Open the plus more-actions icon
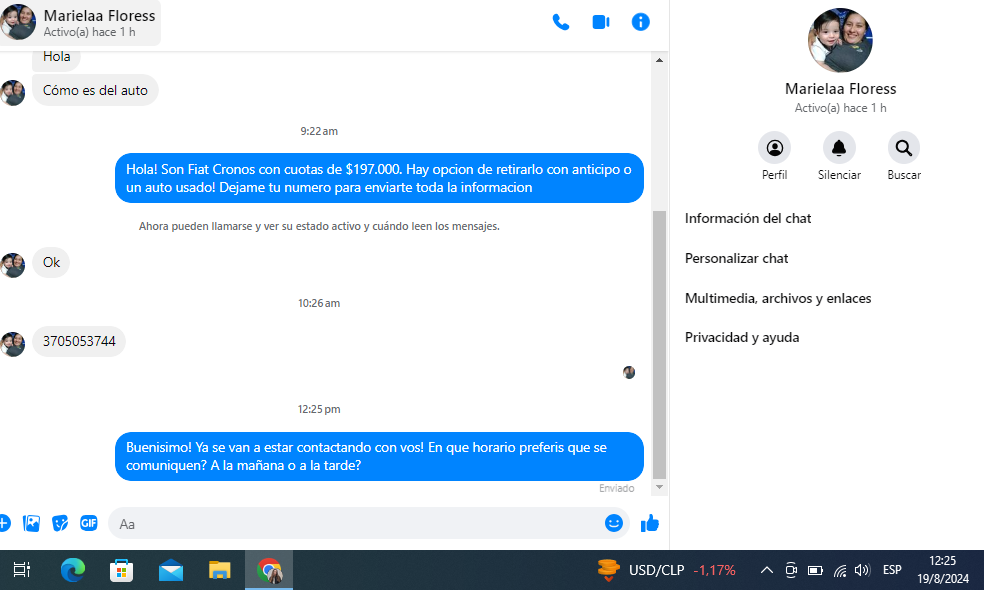 point(4,523)
